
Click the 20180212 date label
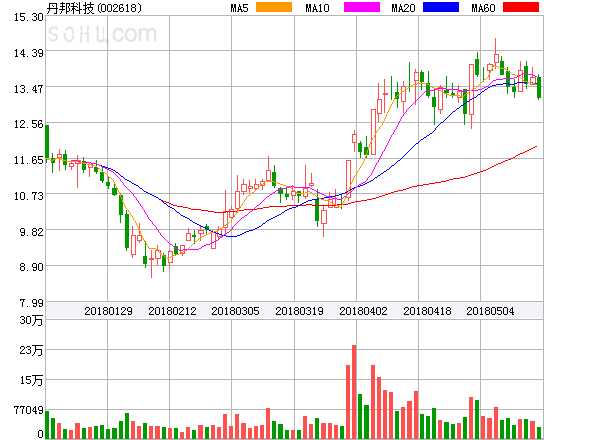click(x=172, y=311)
